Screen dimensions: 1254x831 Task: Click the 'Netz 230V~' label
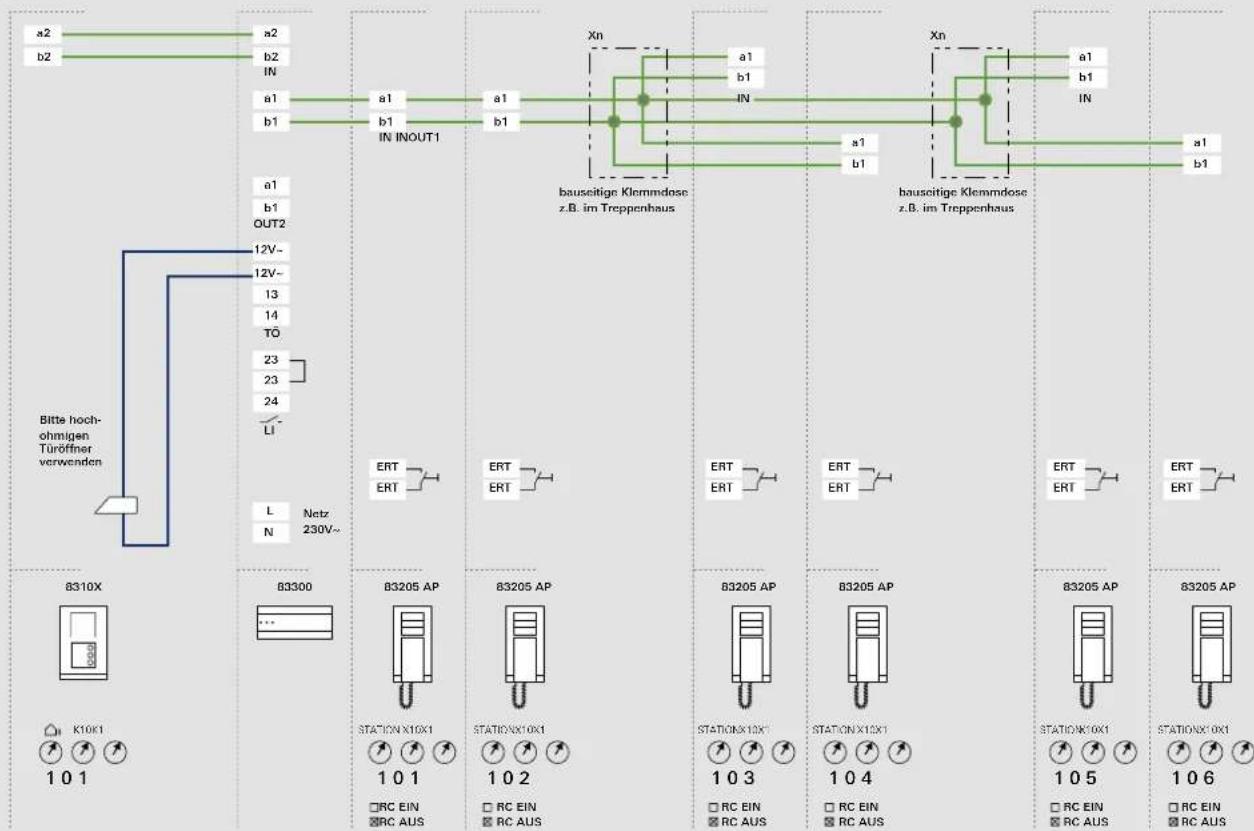[321, 522]
